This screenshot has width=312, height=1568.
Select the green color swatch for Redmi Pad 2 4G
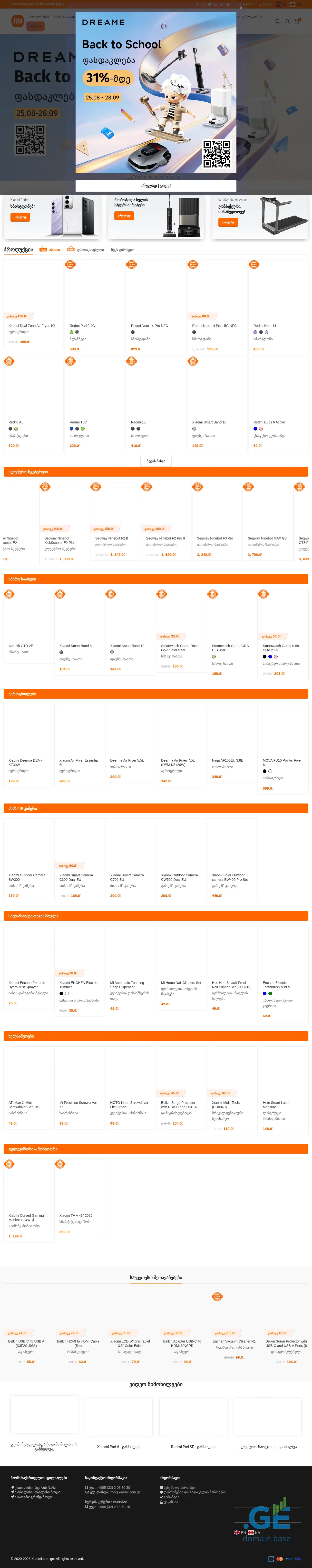pos(71,332)
